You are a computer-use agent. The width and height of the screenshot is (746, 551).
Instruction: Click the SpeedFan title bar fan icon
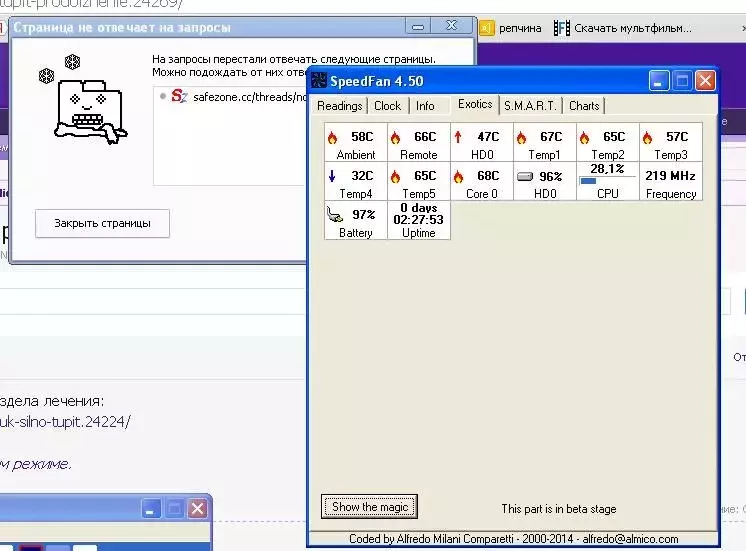[x=319, y=80]
